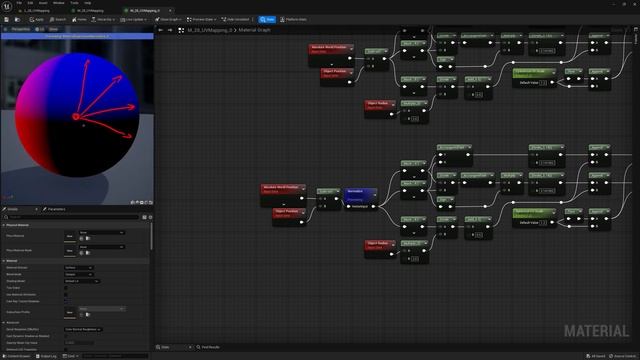Open the Live Update dropdown
Screen dimensions: 640x360
pos(133,19)
